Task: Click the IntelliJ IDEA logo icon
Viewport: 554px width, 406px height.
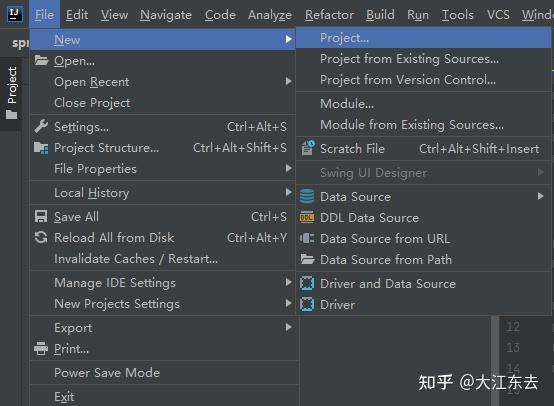Action: click(15, 14)
